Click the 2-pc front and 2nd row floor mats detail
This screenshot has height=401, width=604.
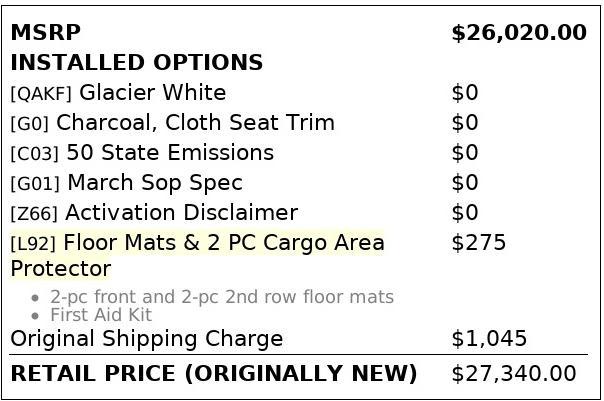point(221,297)
